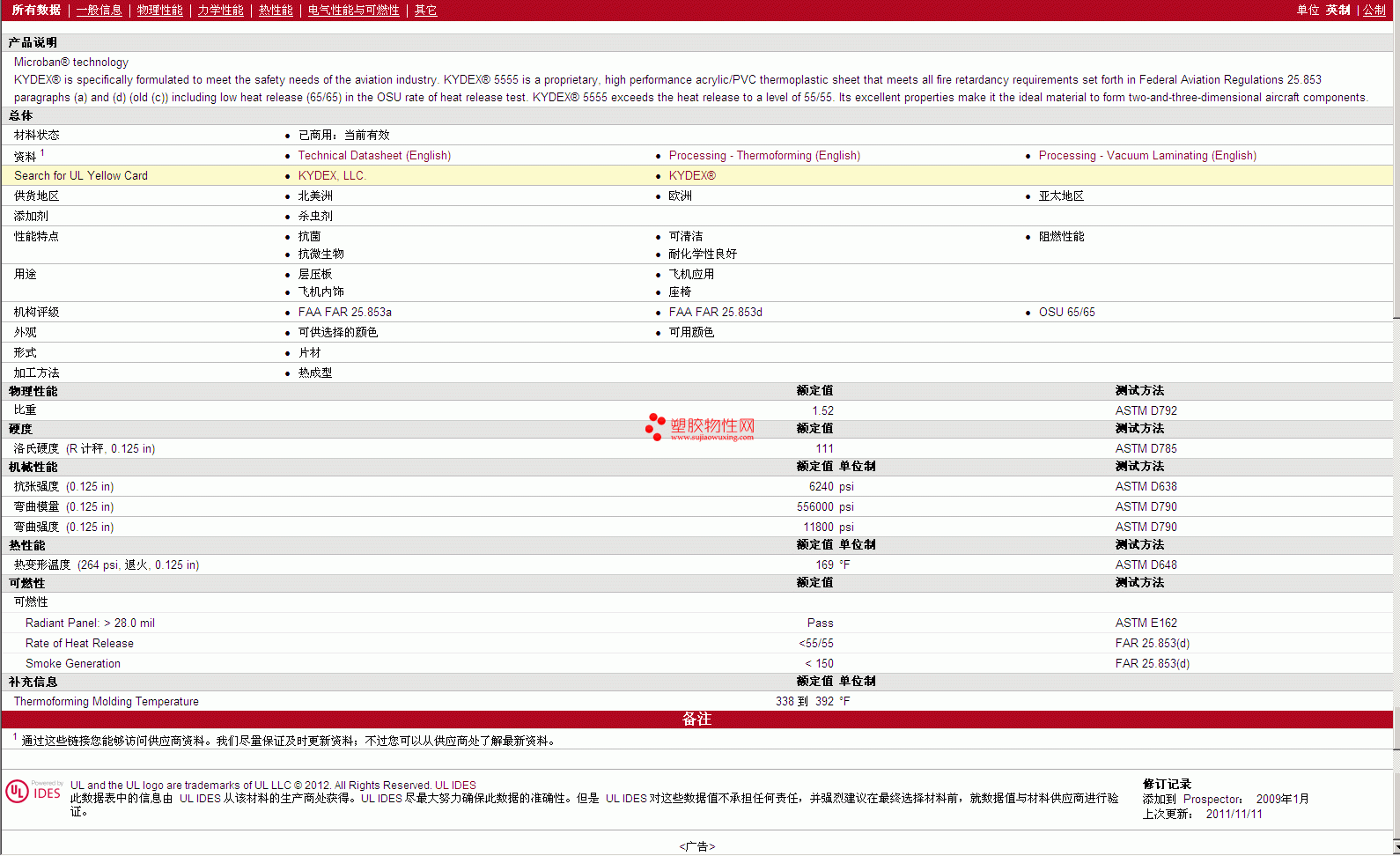
Task: Click the 阻燃性能 feature entry
Action: (x=1061, y=236)
